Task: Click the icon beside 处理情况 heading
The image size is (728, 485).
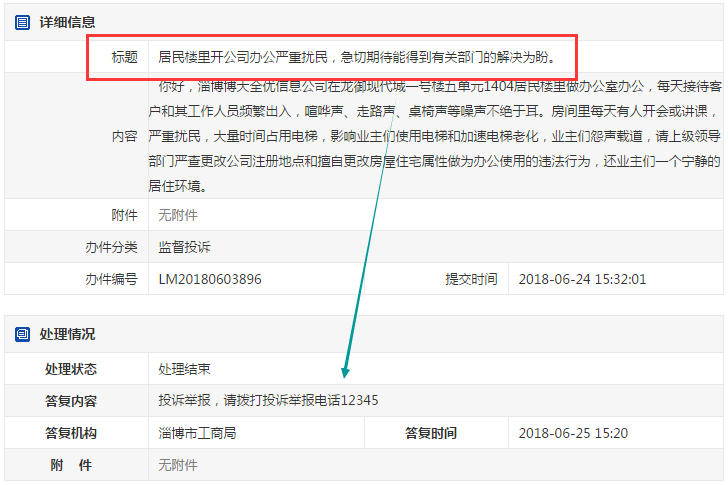Action: [x=23, y=334]
